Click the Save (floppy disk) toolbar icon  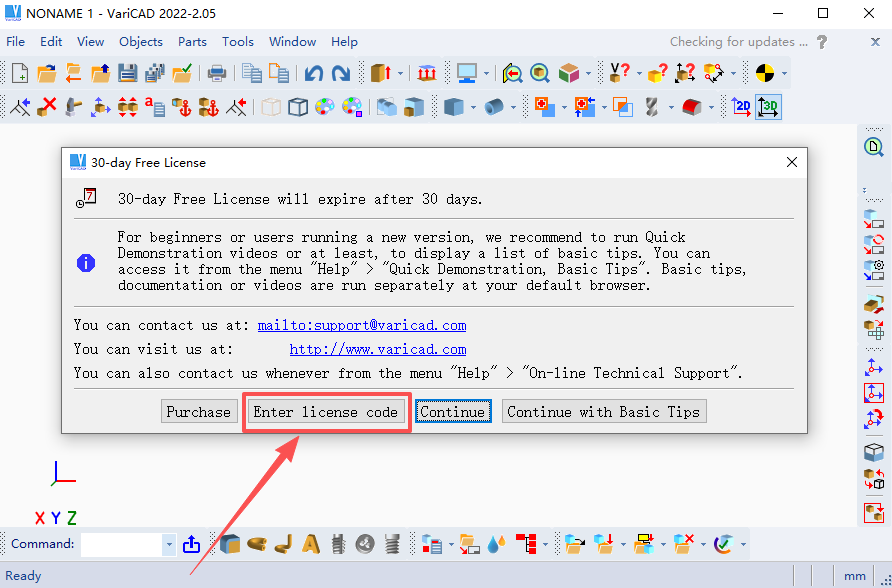coord(128,73)
